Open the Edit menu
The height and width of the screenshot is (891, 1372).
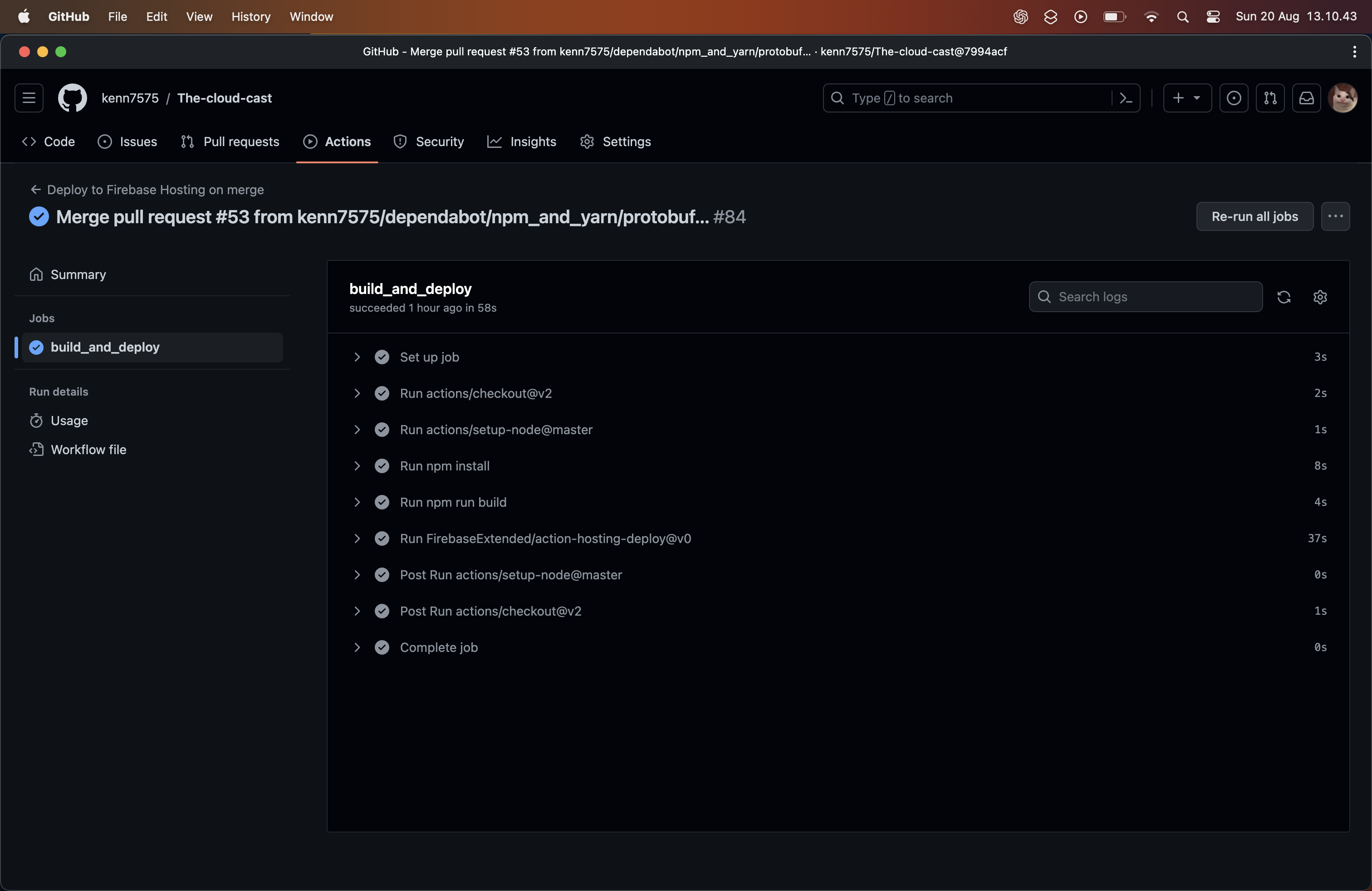coord(157,17)
